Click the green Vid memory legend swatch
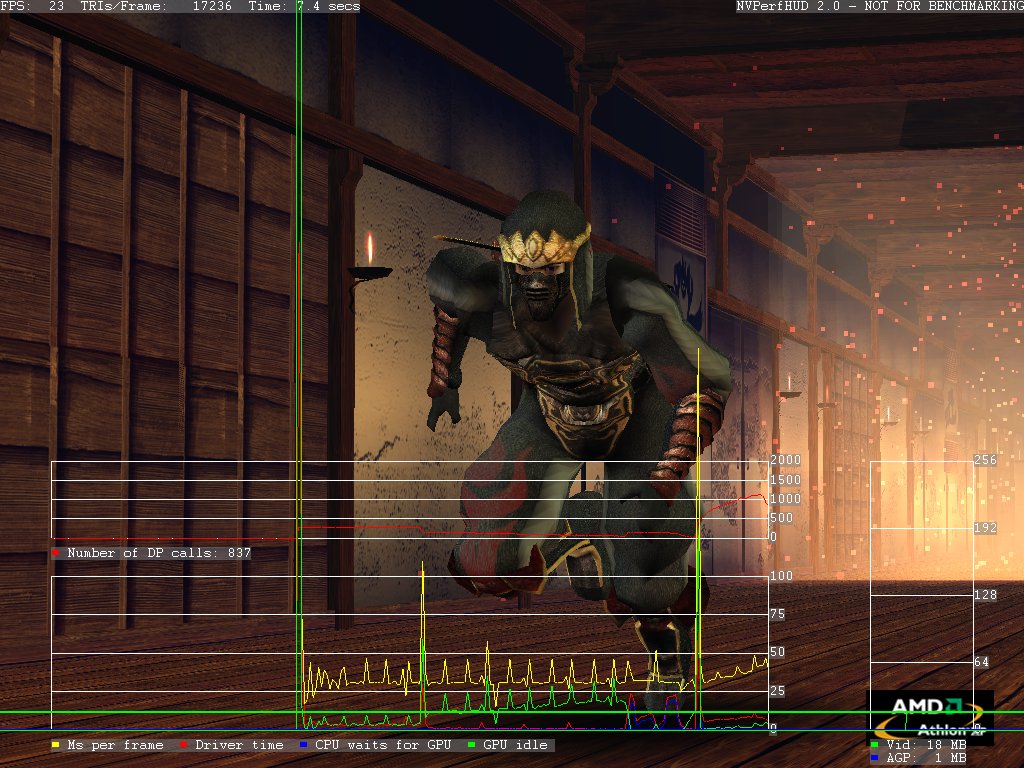Image resolution: width=1024 pixels, height=768 pixels. tap(874, 744)
